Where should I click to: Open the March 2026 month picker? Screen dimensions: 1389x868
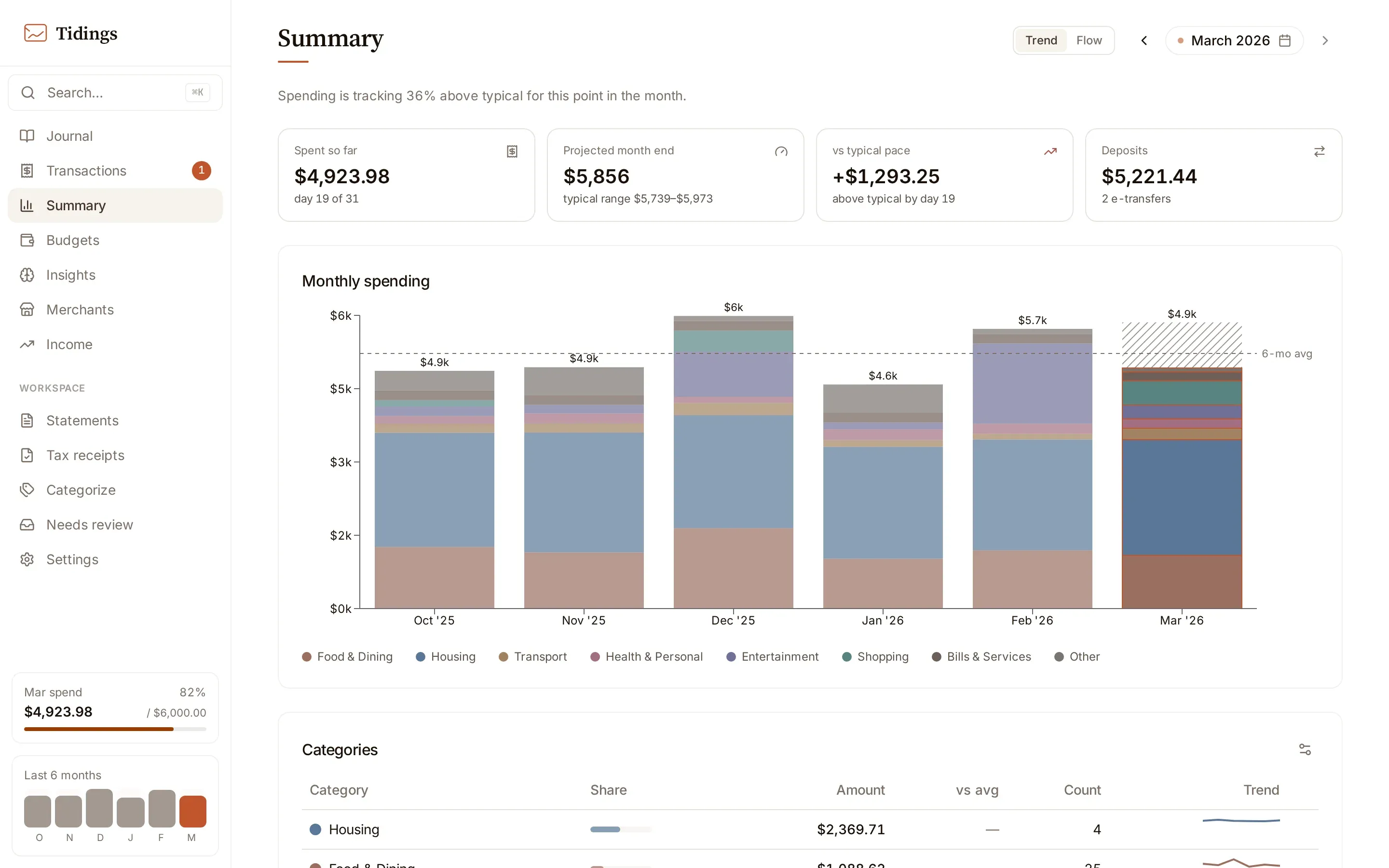[x=1234, y=40]
